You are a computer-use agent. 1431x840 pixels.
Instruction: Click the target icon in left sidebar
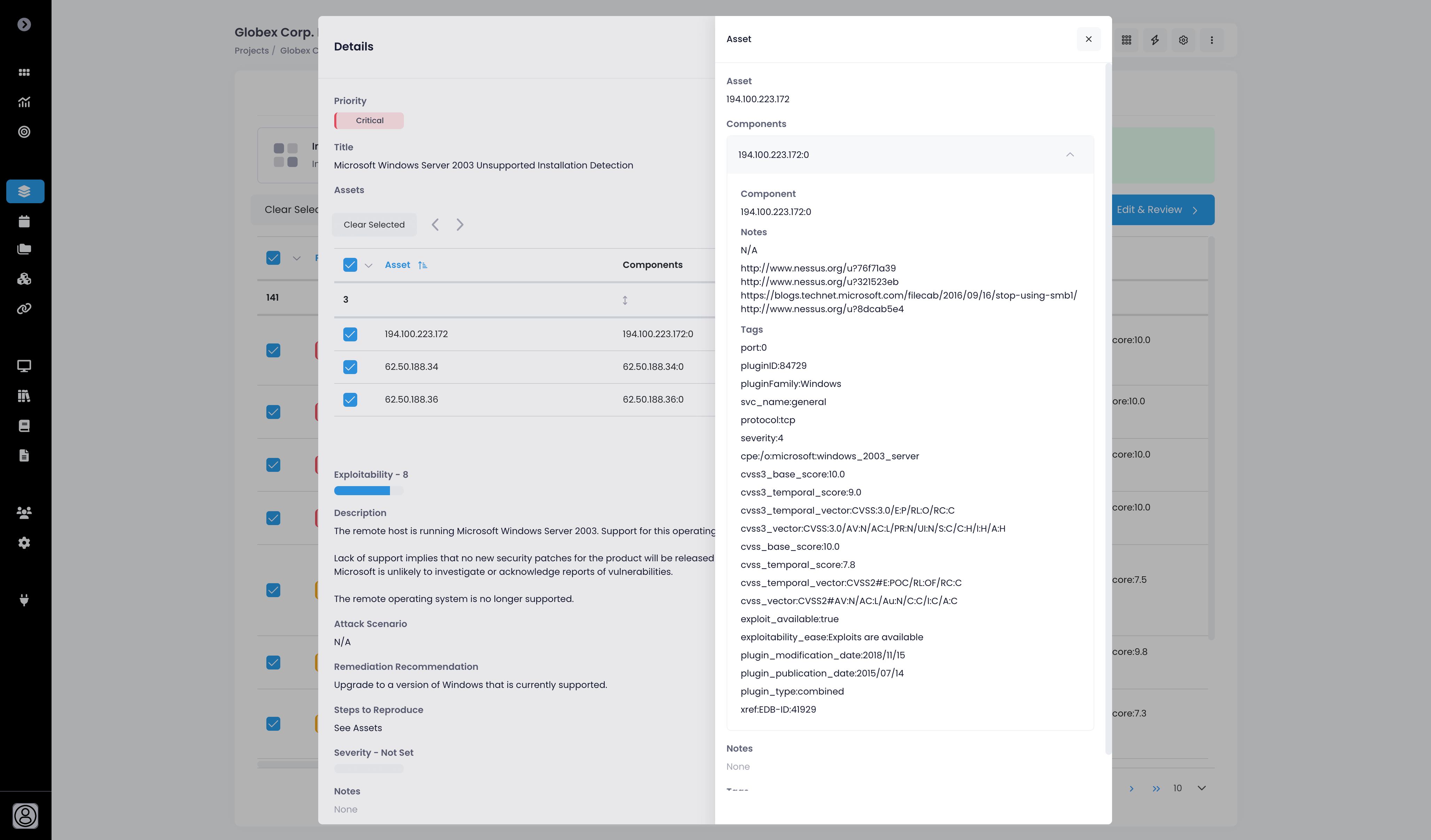point(24,132)
